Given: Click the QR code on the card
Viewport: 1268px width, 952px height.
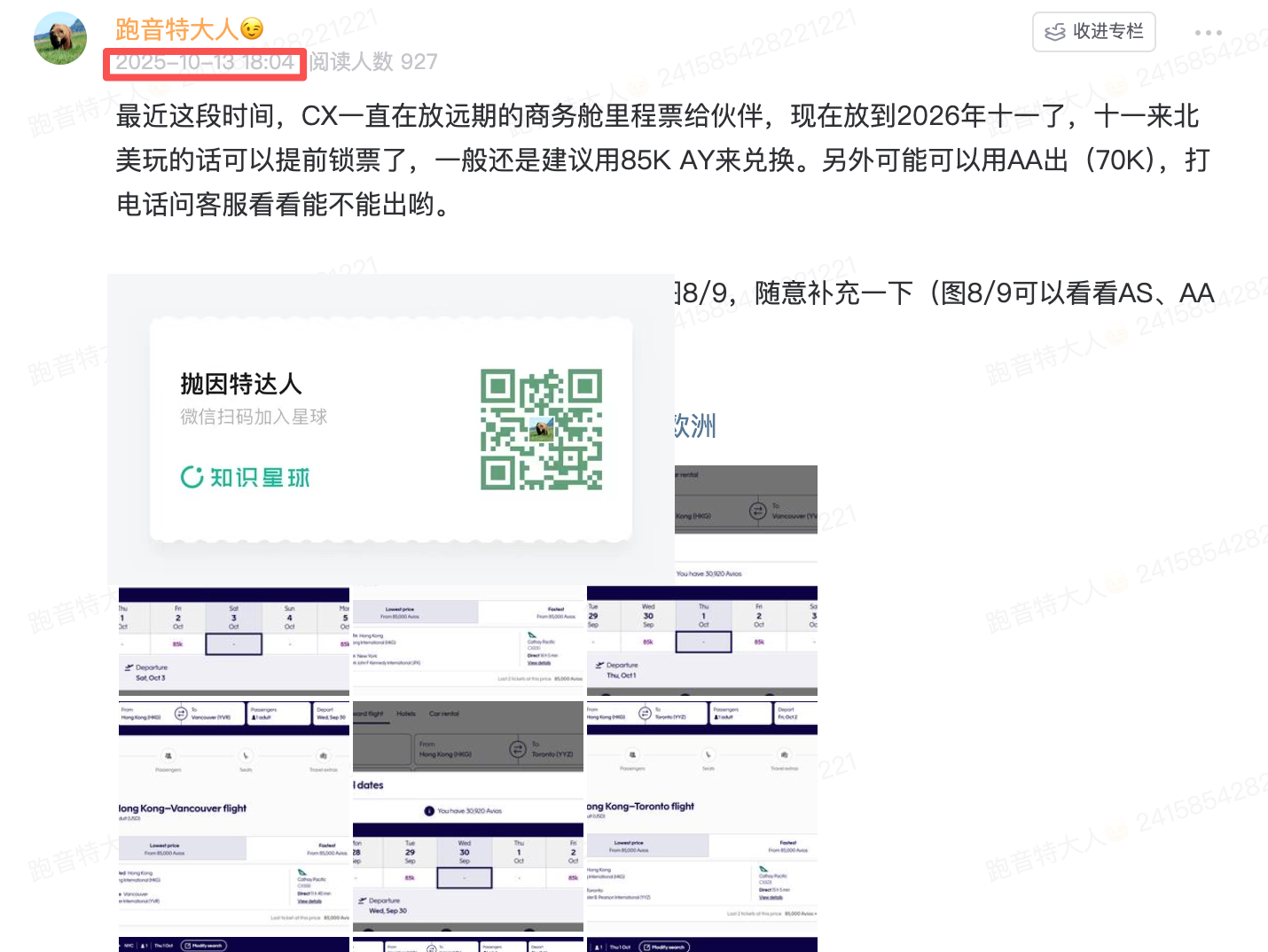Looking at the screenshot, I should [x=541, y=430].
